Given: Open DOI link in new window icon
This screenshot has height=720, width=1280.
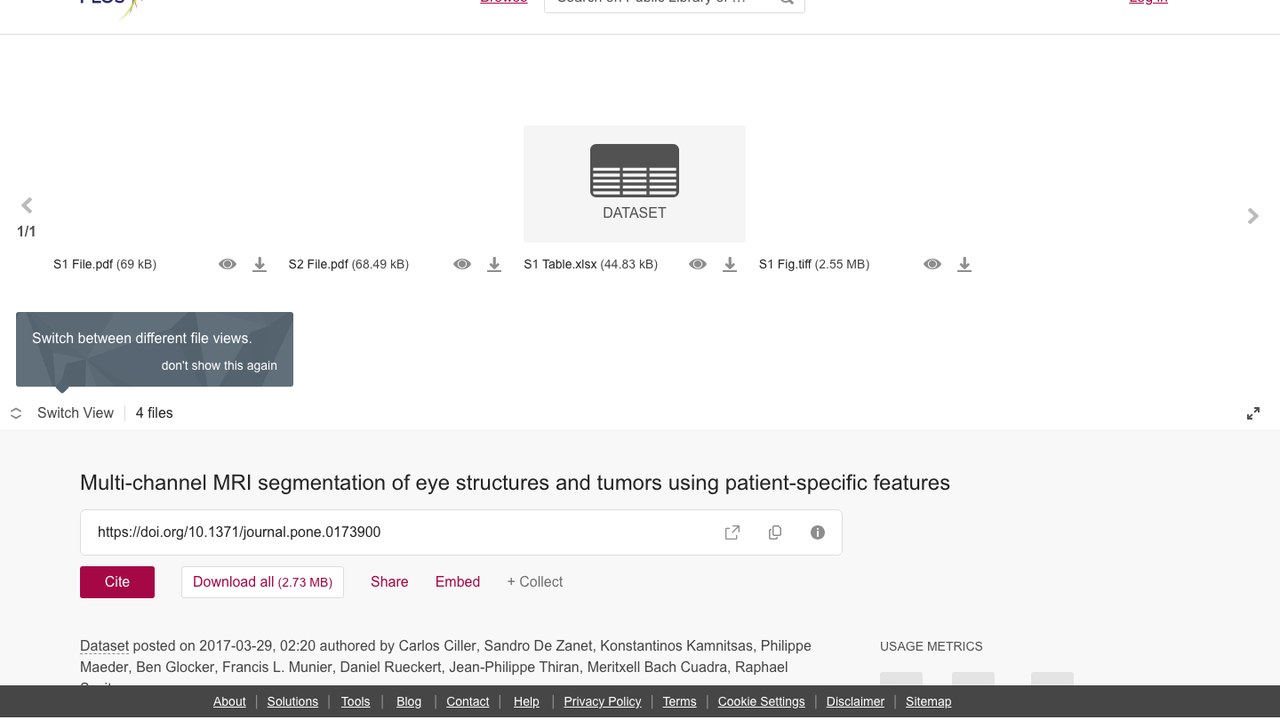Looking at the screenshot, I should [x=732, y=532].
